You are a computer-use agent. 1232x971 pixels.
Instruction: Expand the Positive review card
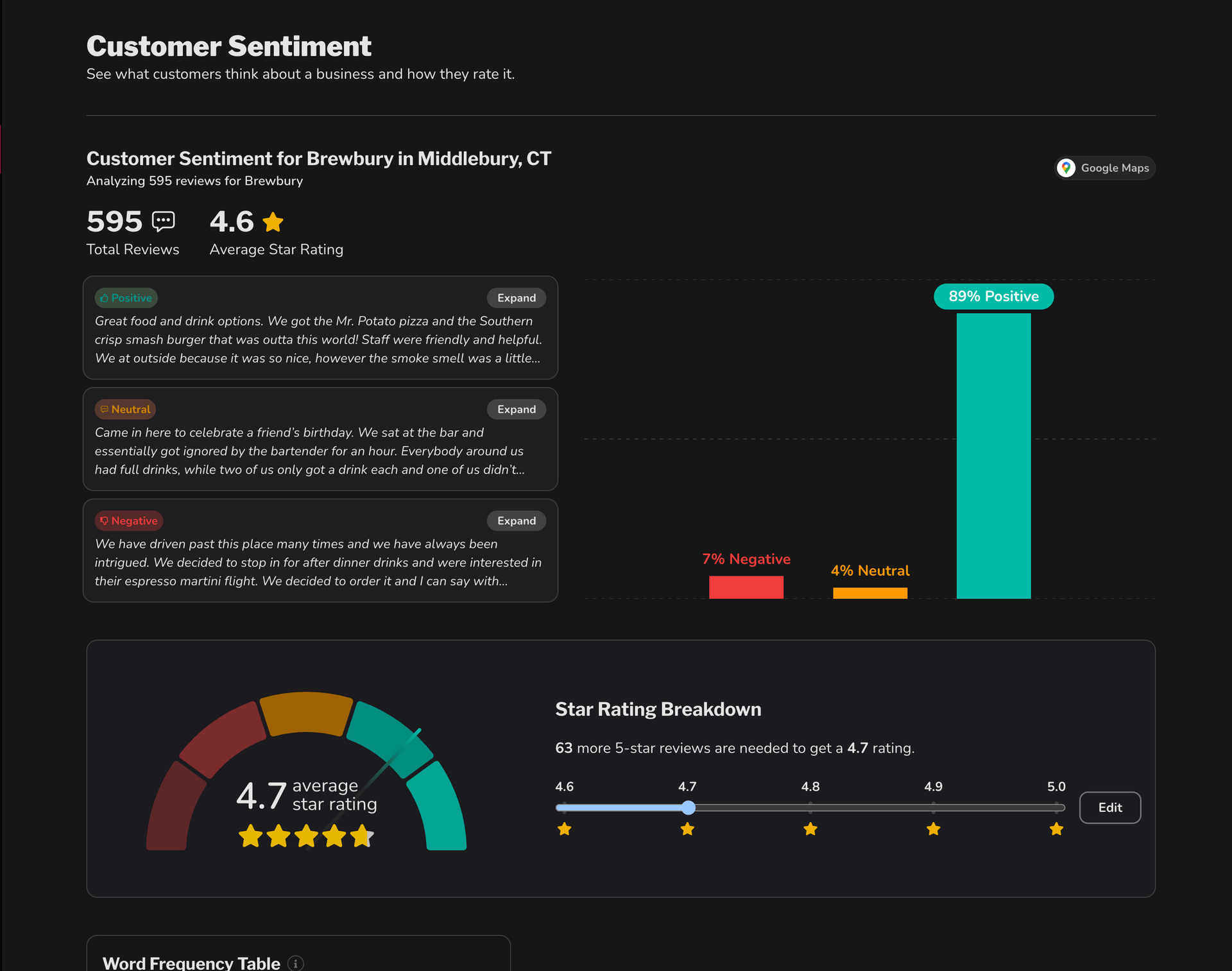click(517, 298)
